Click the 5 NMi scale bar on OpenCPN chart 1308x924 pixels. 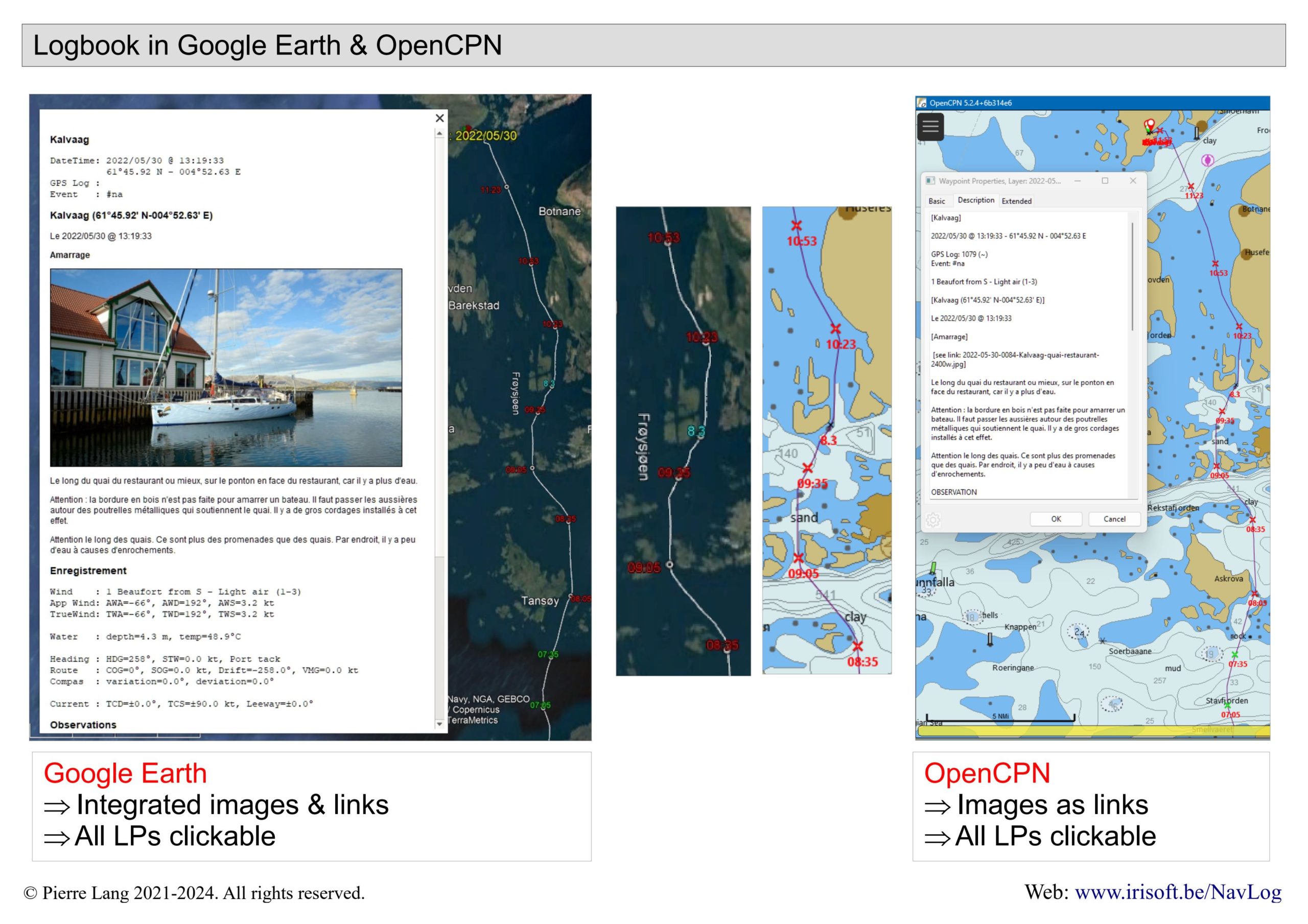pyautogui.click(x=1000, y=718)
